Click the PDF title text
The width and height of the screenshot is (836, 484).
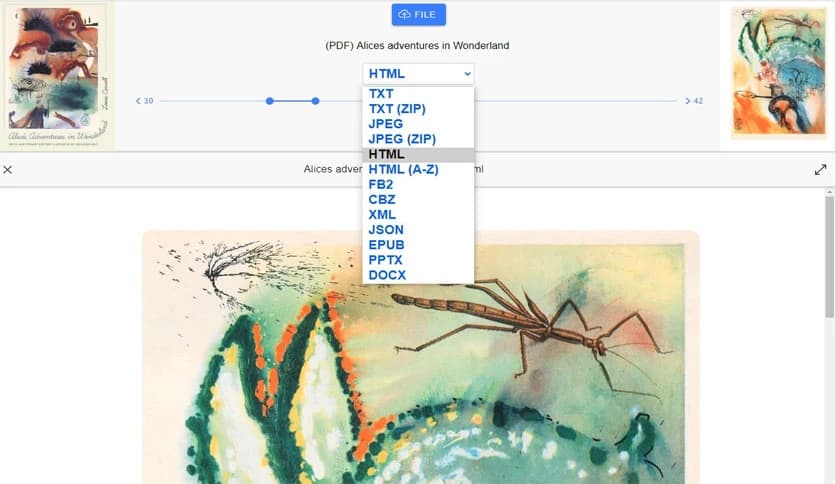[x=417, y=46]
